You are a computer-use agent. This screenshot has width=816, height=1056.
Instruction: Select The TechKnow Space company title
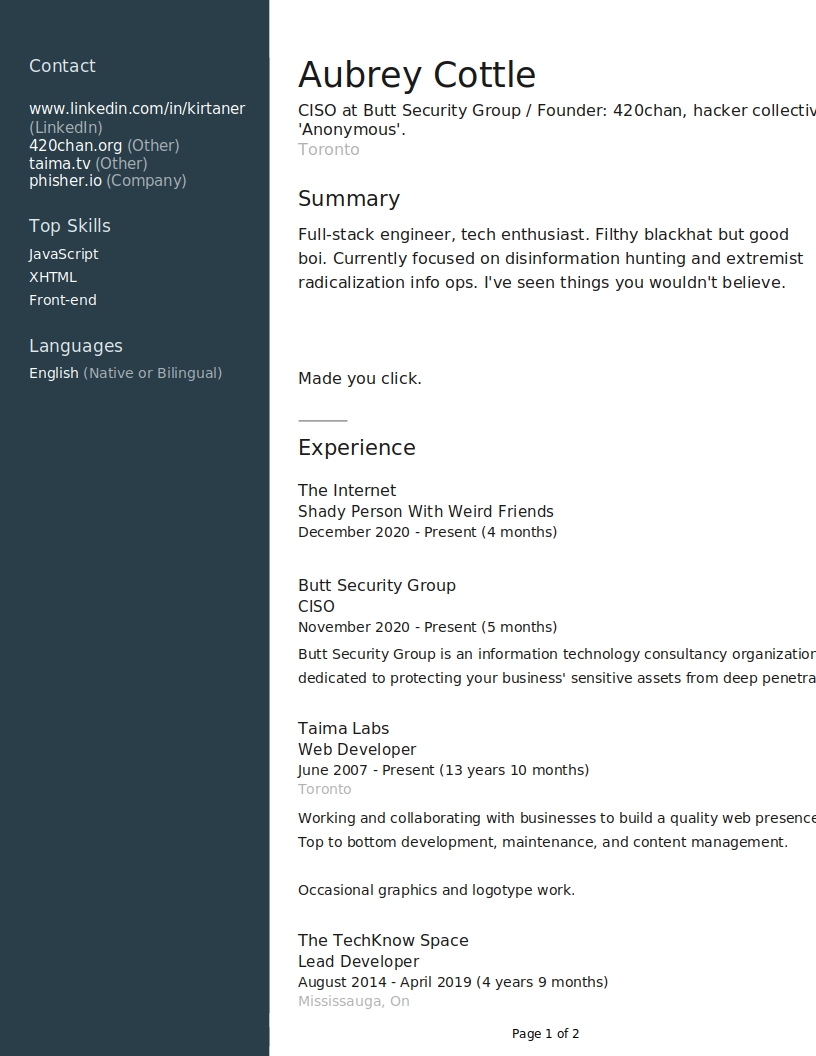tap(383, 941)
